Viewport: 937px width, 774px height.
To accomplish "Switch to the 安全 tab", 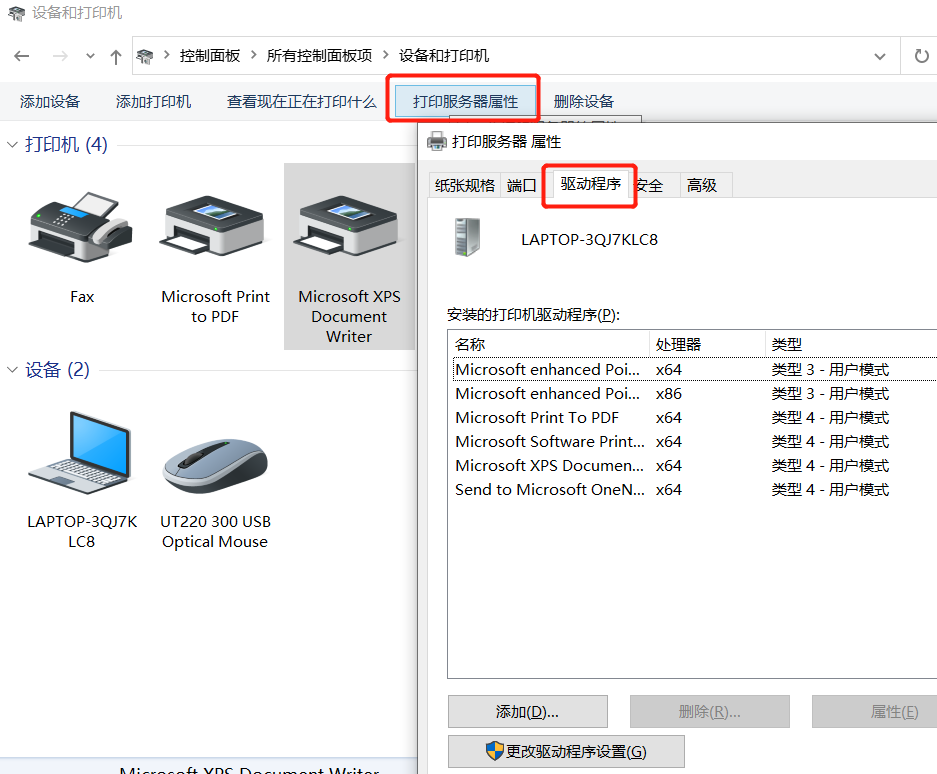I will pyautogui.click(x=653, y=185).
